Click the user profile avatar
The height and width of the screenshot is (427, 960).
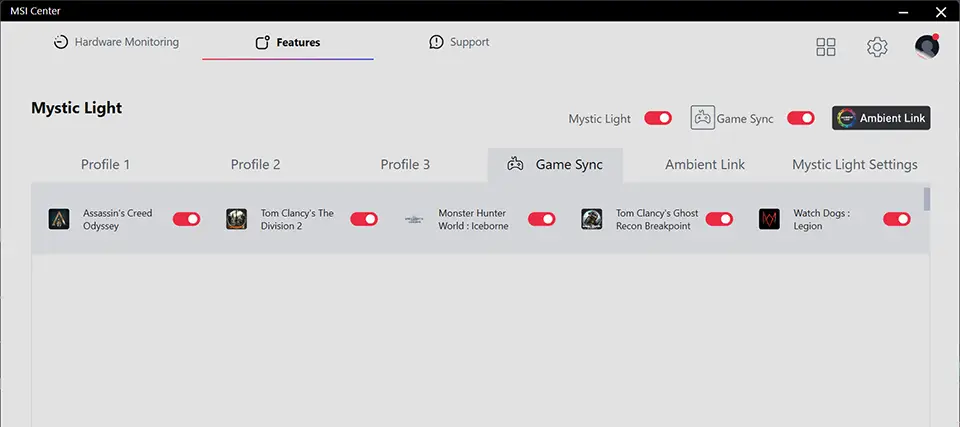pos(927,47)
